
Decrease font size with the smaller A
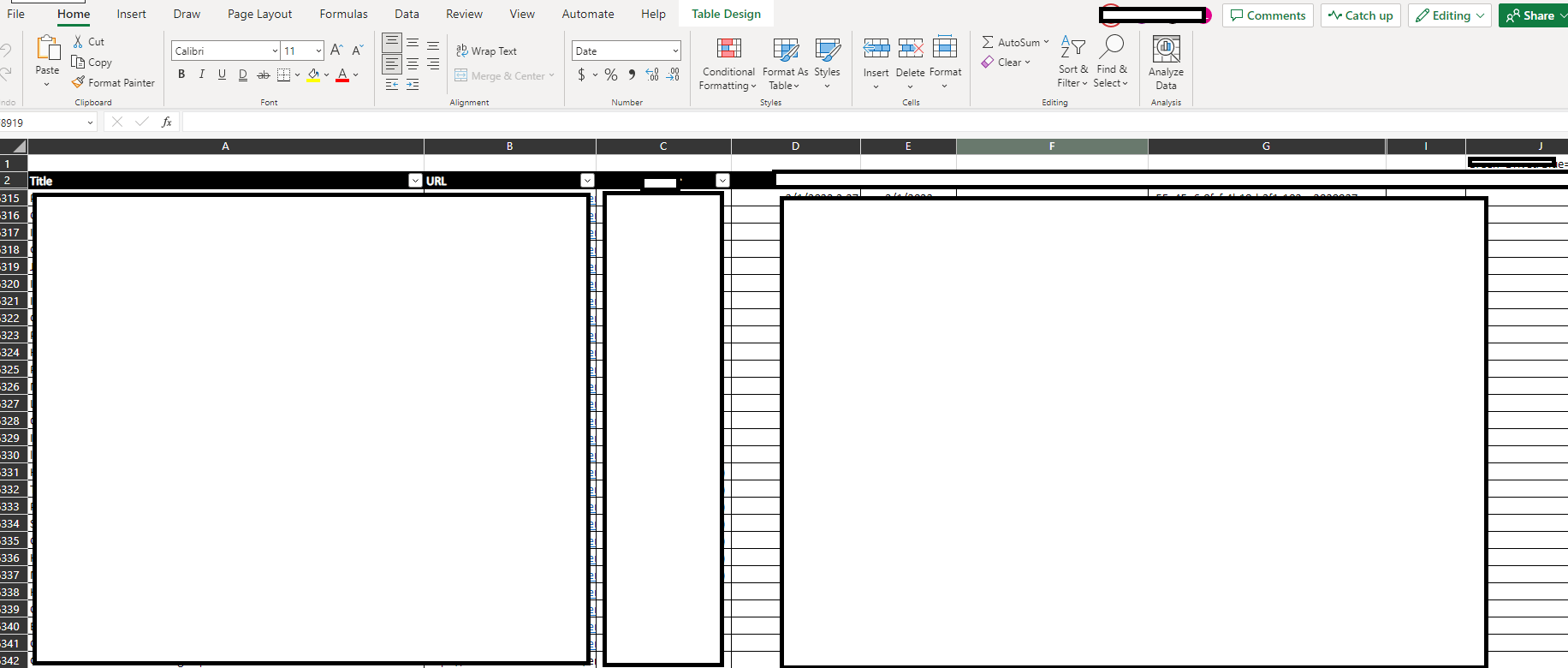coord(357,51)
